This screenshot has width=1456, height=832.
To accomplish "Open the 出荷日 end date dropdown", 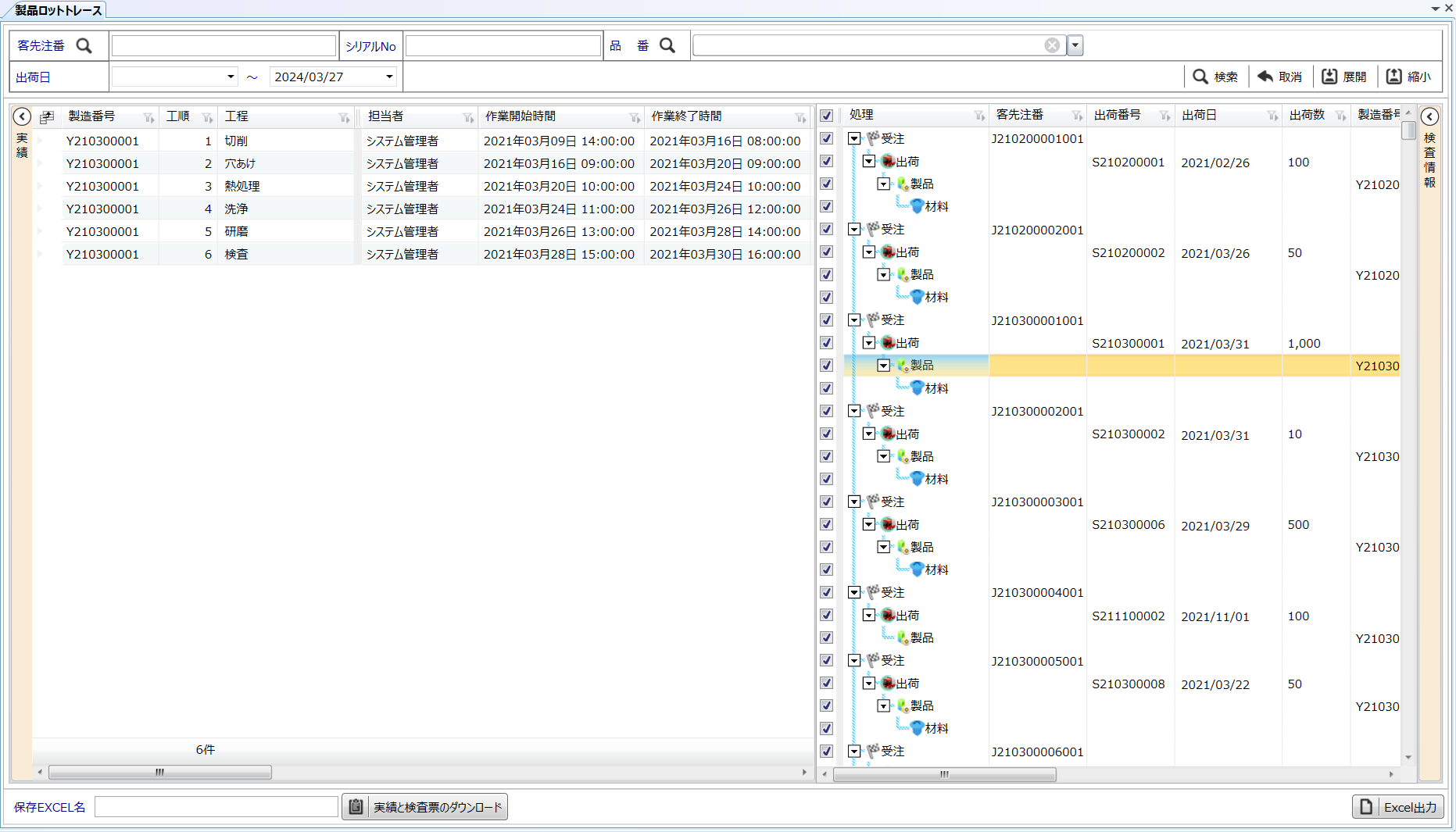I will click(x=389, y=77).
